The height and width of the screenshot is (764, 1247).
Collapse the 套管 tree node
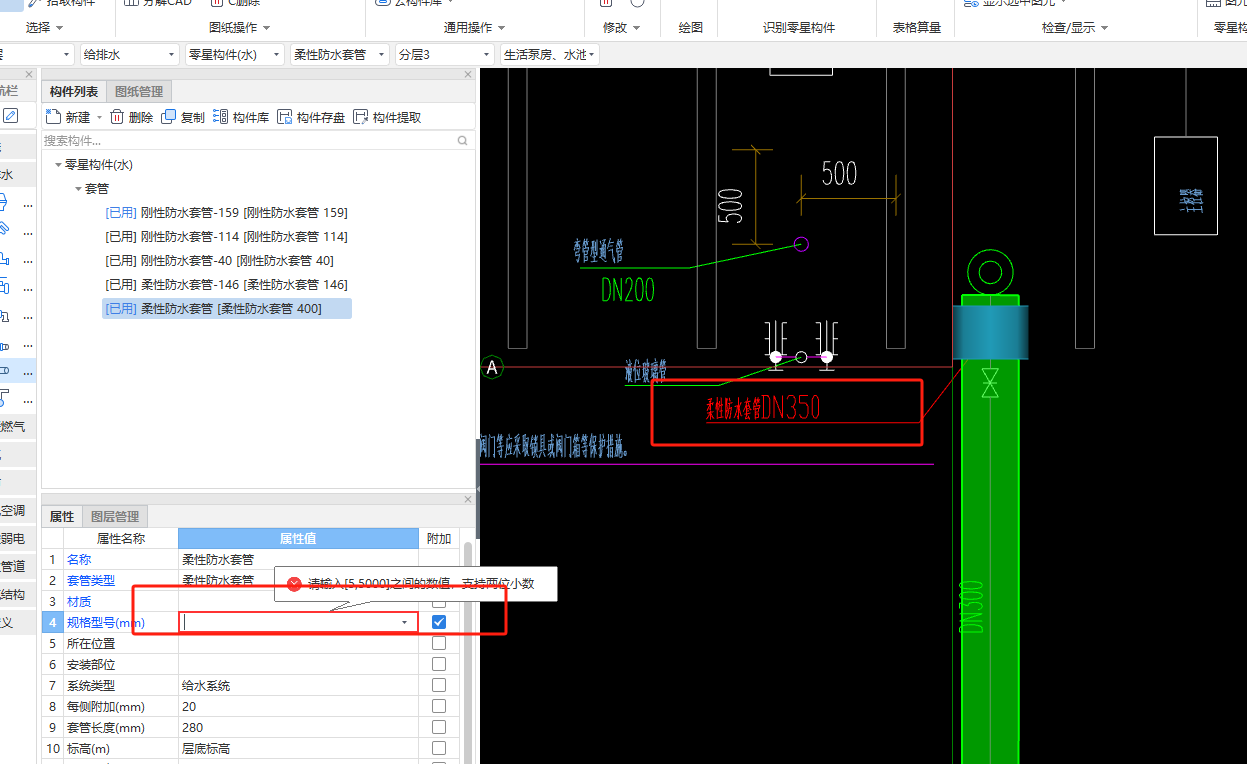click(78, 188)
